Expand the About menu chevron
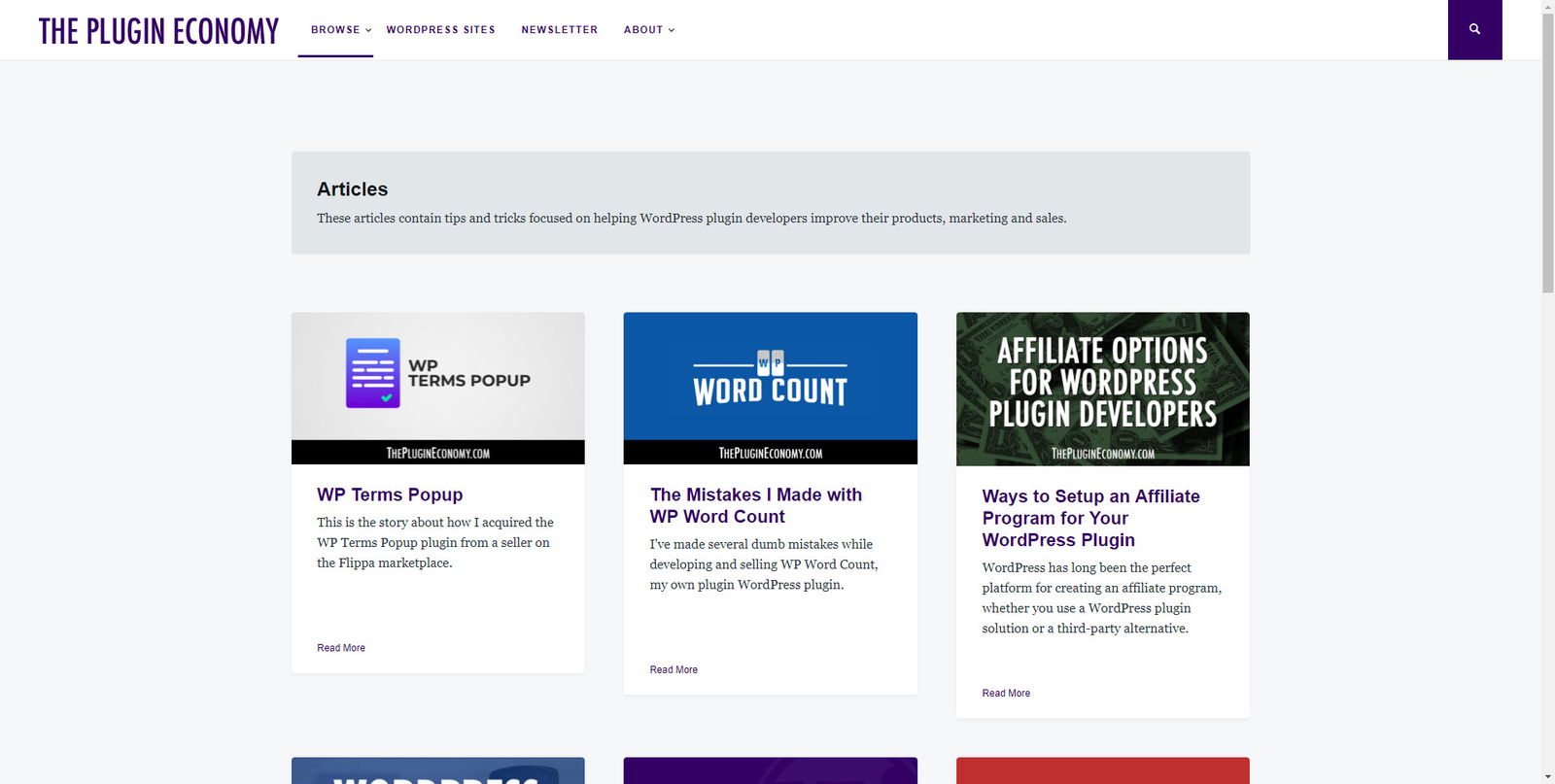The height and width of the screenshot is (784, 1555). click(x=671, y=30)
